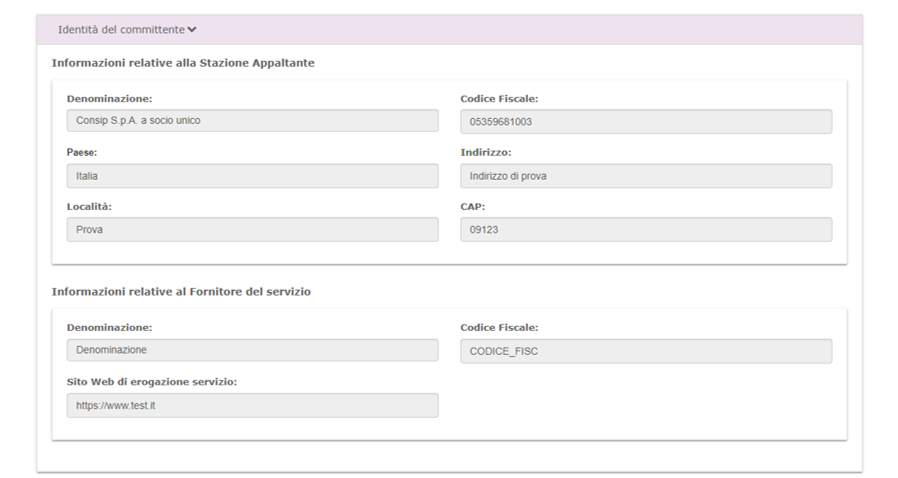Click the Informazioni relative al Fornitore del servizio heading
The image size is (898, 478).
click(x=181, y=291)
